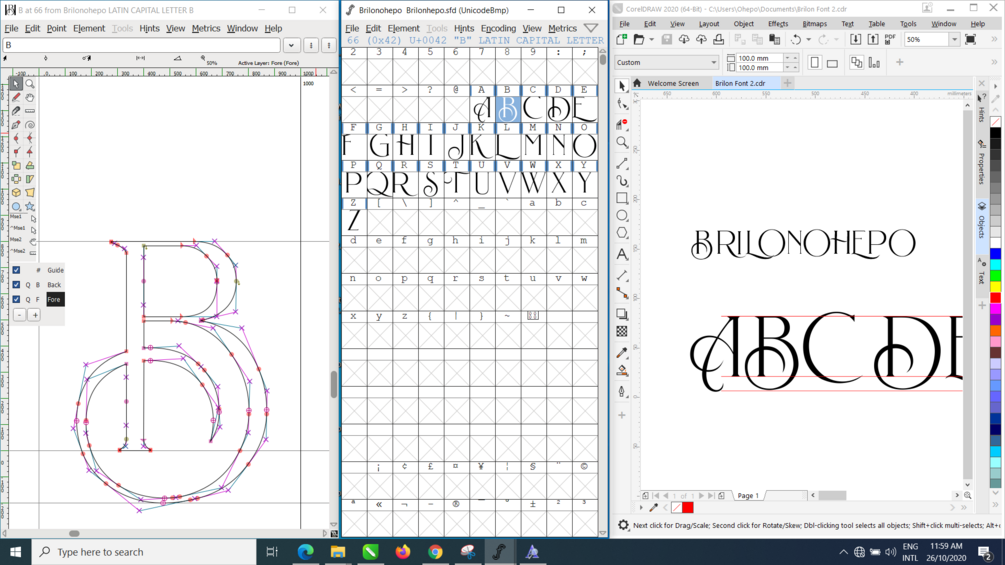This screenshot has height=565, width=1005.
Task: Open the 50% zoom level dropdown
Action: pyautogui.click(x=954, y=40)
